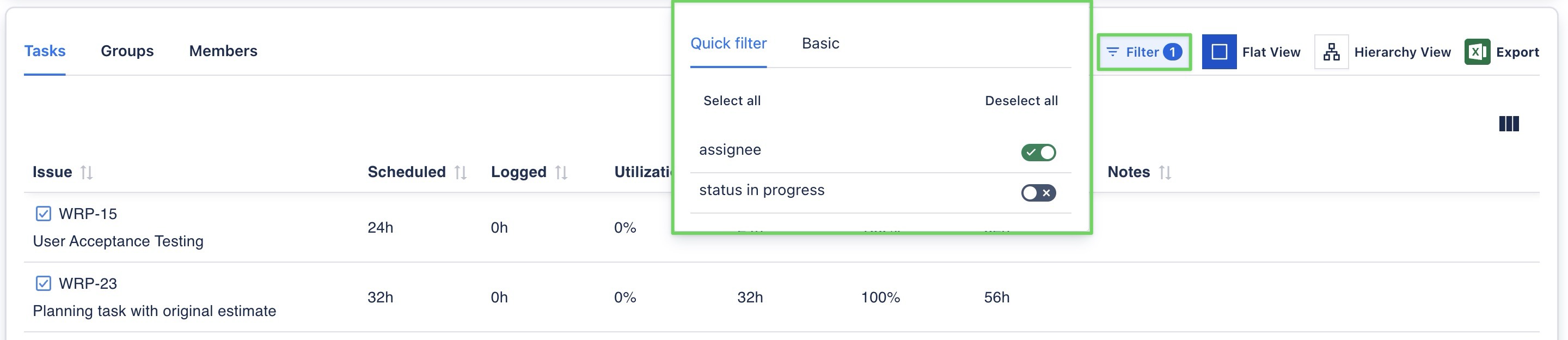Image resolution: width=1568 pixels, height=340 pixels.
Task: Disable the assignee quick filter toggle
Action: [1038, 153]
